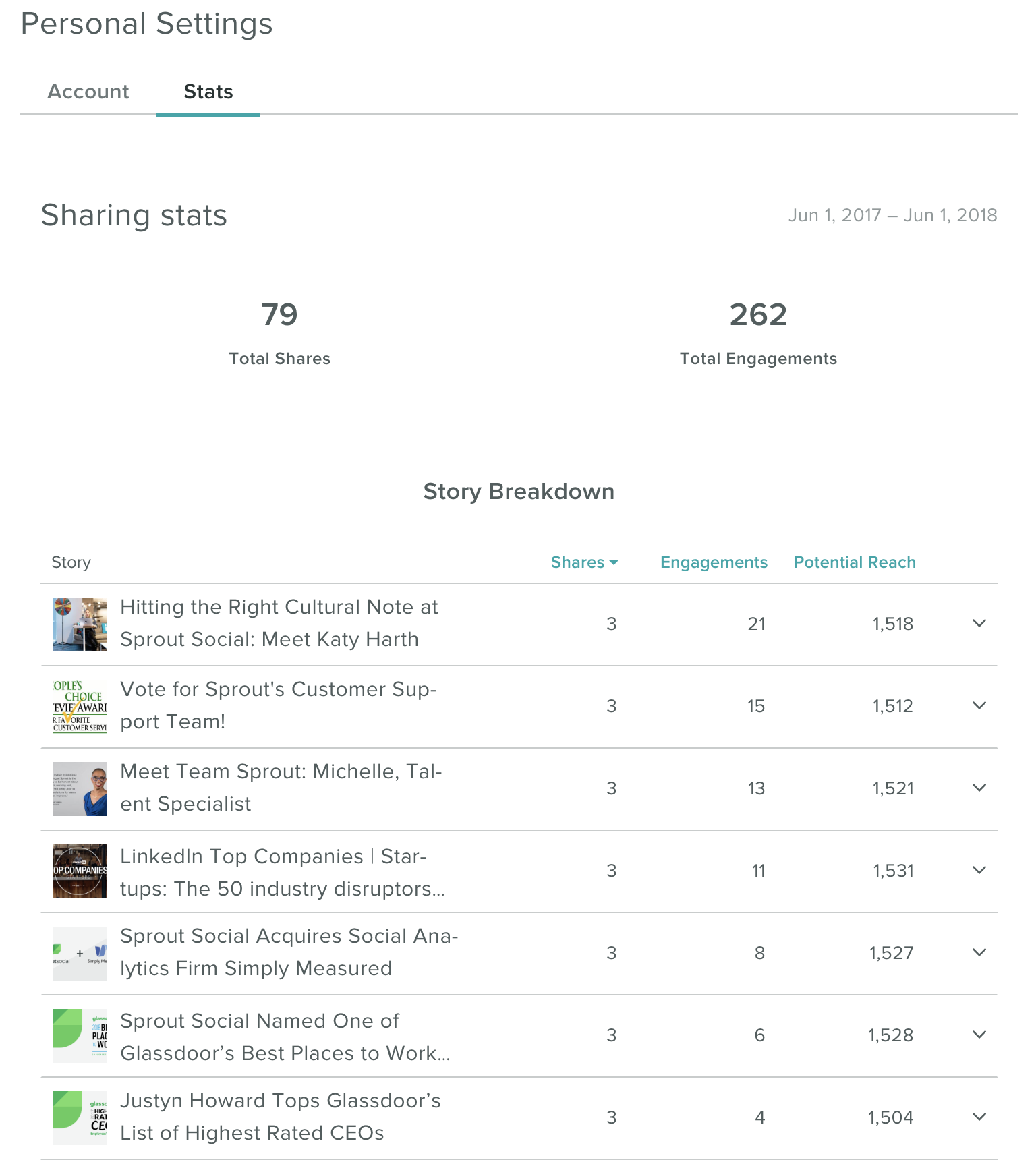Click potential reach value 1,531
Viewport: 1036px width, 1164px height.
[x=894, y=871]
